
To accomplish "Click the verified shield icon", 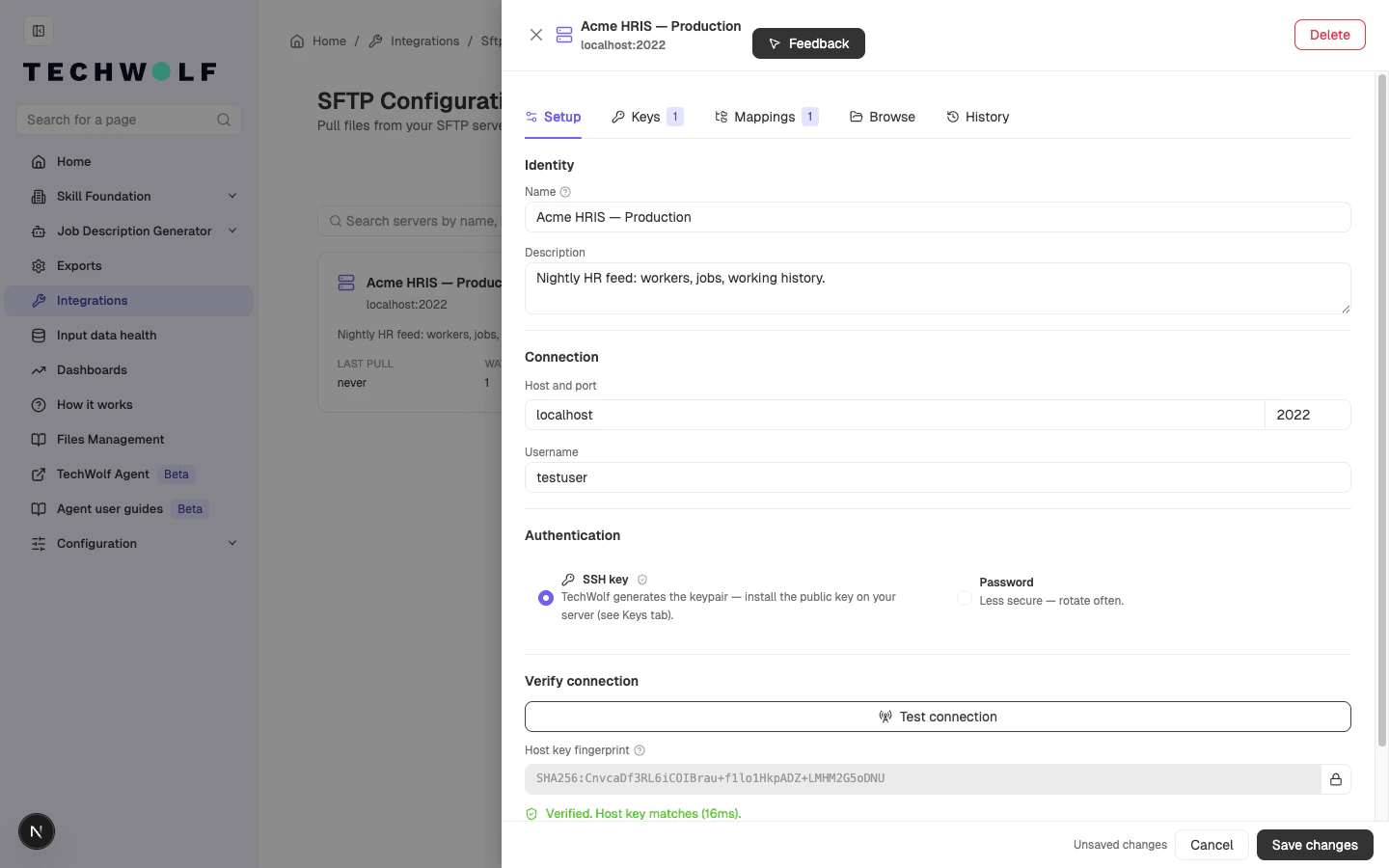I will [x=531, y=814].
